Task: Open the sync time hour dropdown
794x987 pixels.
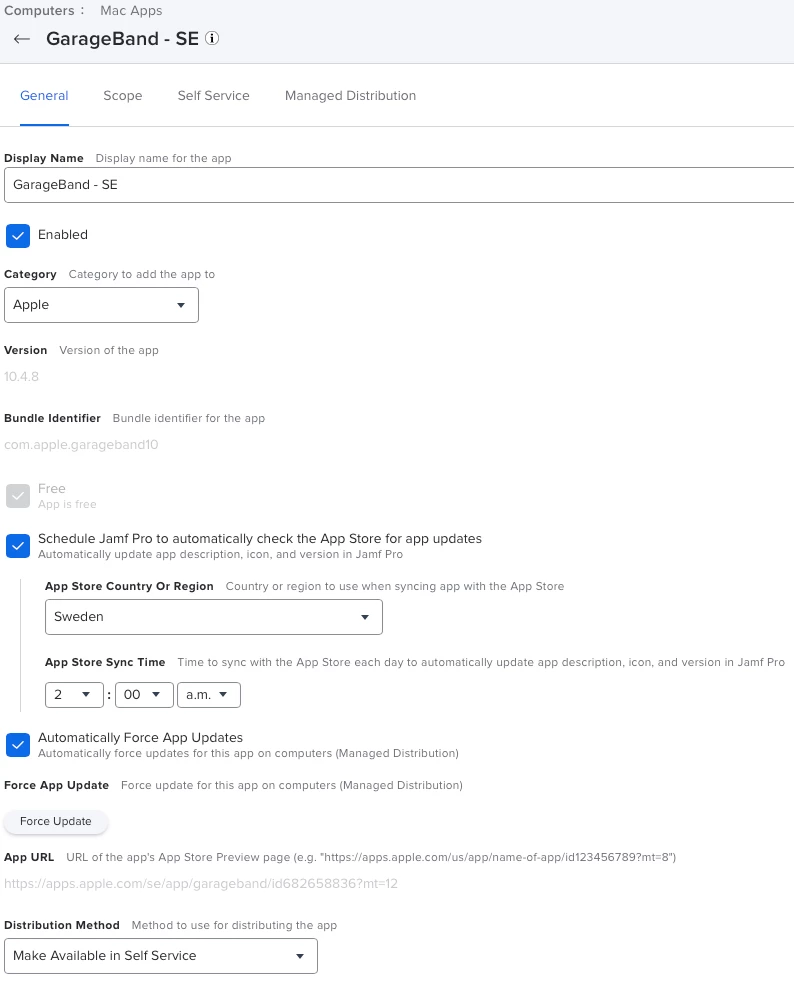Action: 74,695
